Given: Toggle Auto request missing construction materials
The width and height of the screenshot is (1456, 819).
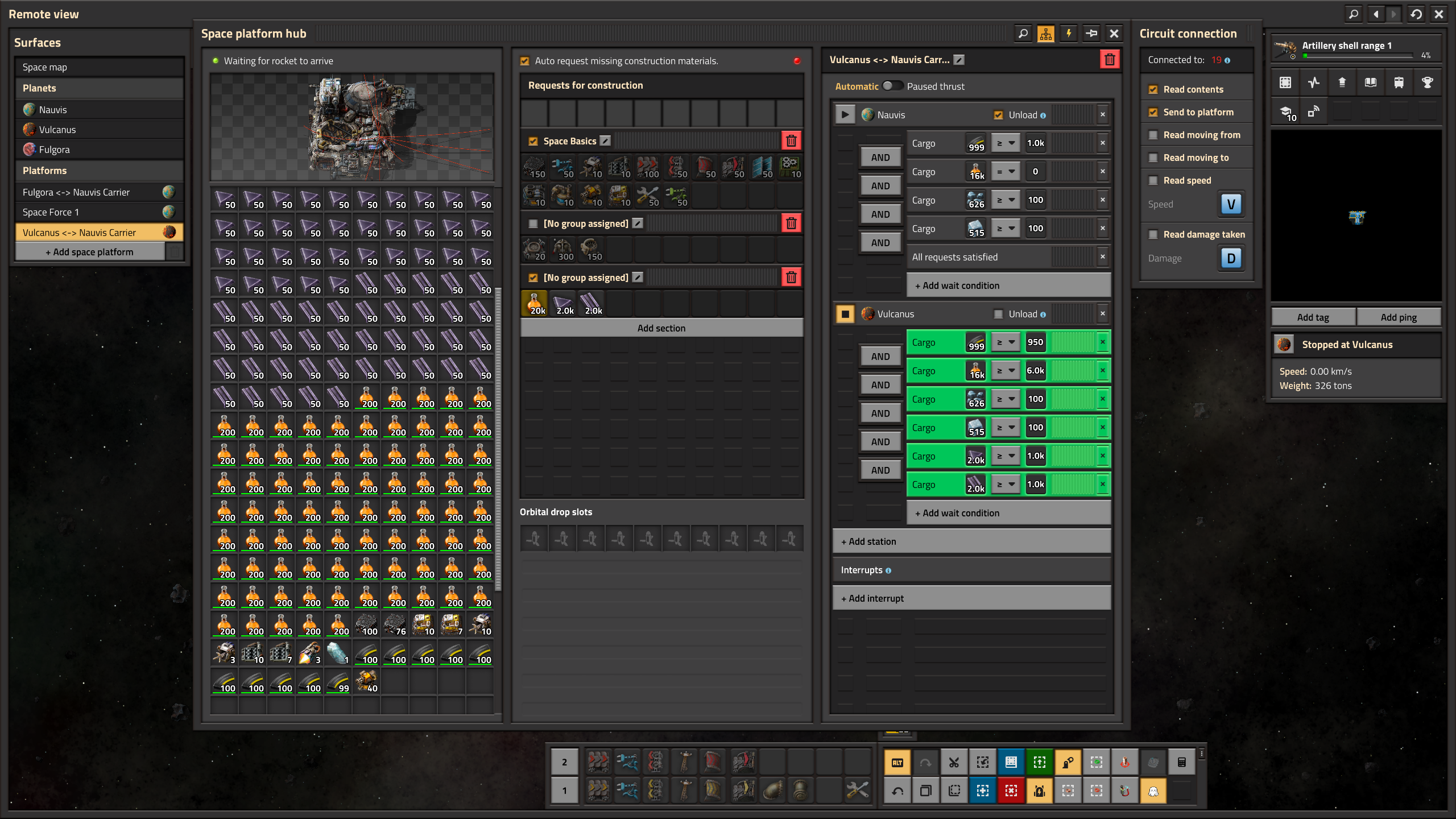Looking at the screenshot, I should 525,61.
